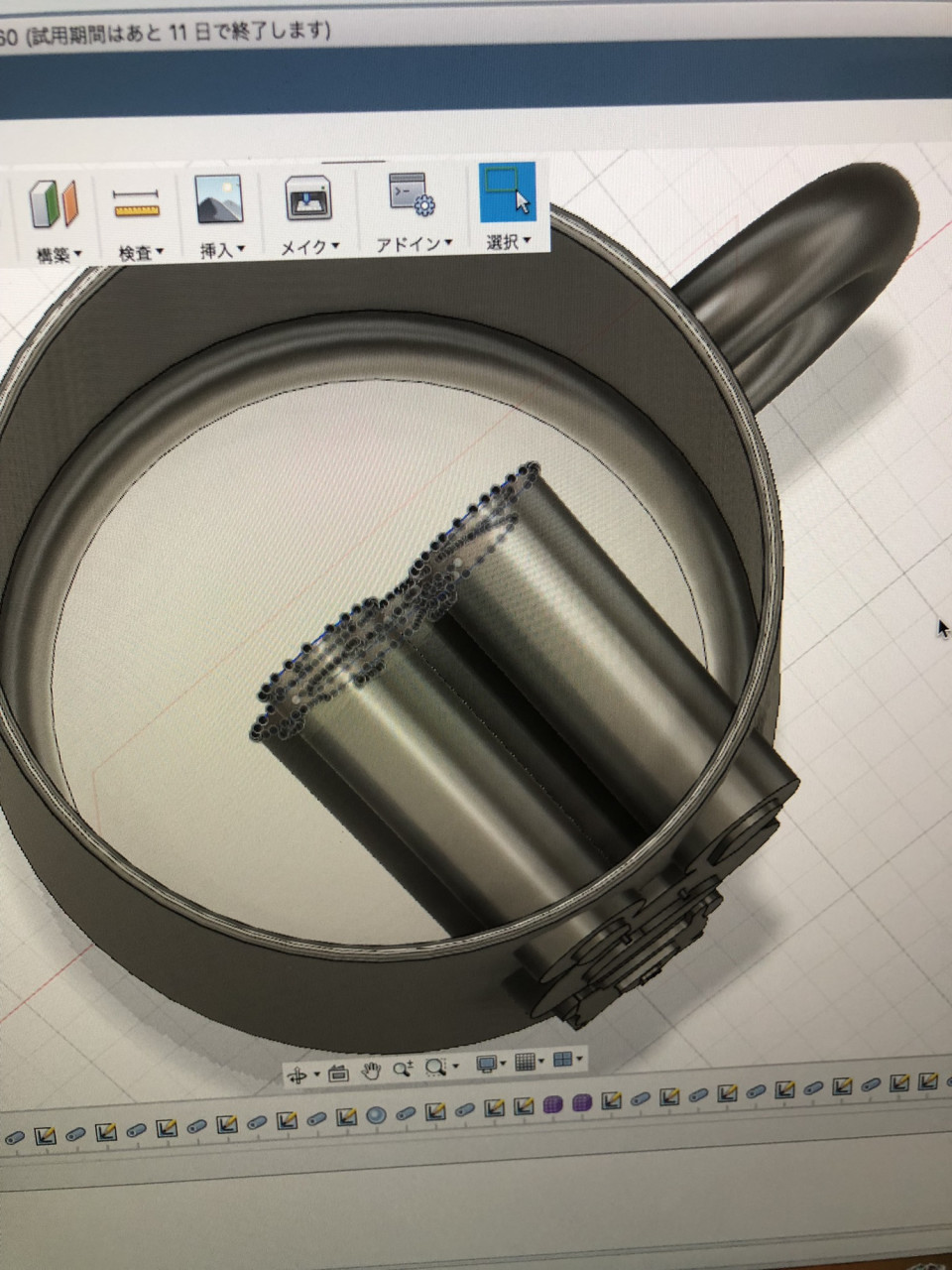Open the メイク dropdown menu
952x1270 pixels.
click(x=309, y=247)
